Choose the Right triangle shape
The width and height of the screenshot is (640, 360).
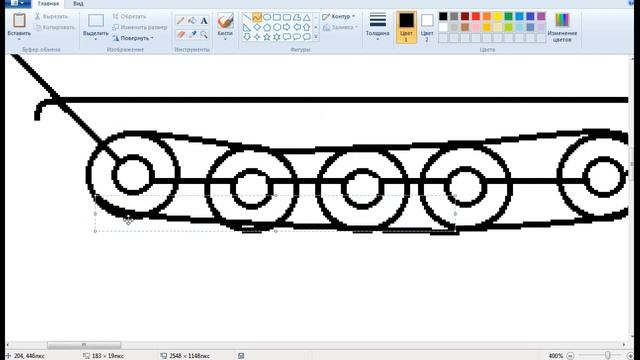click(x=247, y=27)
